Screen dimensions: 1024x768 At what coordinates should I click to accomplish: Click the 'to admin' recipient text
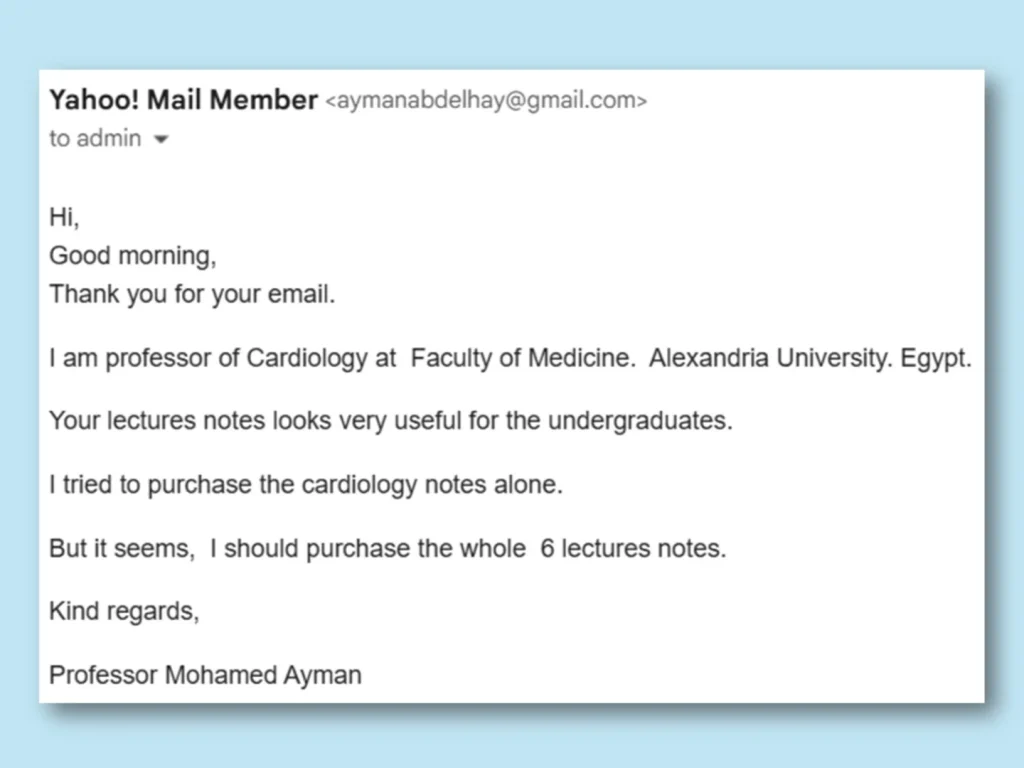coord(95,138)
